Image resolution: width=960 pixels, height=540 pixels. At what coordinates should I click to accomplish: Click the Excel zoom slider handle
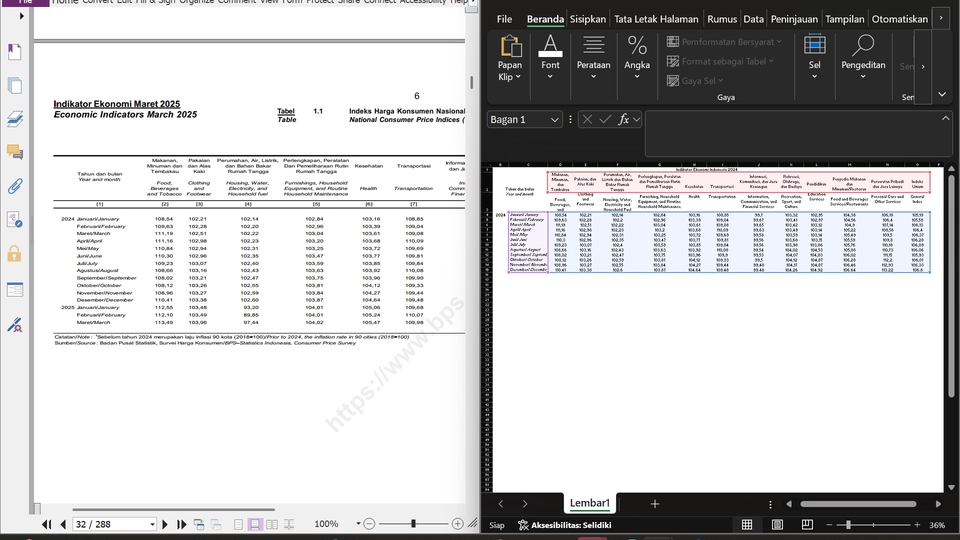848,525
